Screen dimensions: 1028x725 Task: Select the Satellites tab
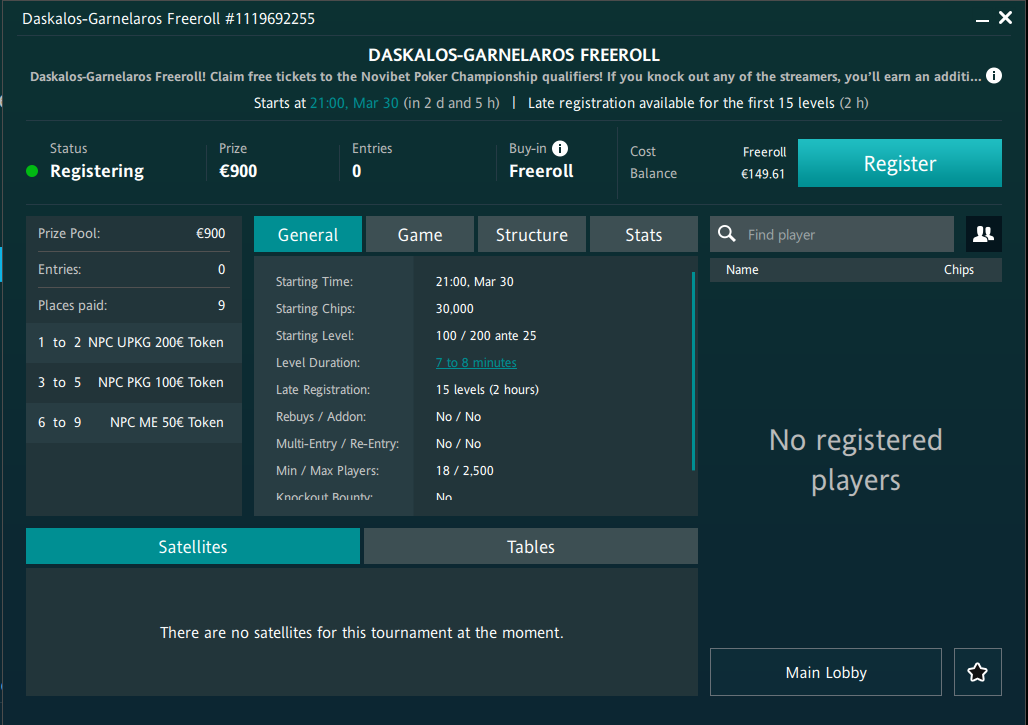[x=193, y=547]
